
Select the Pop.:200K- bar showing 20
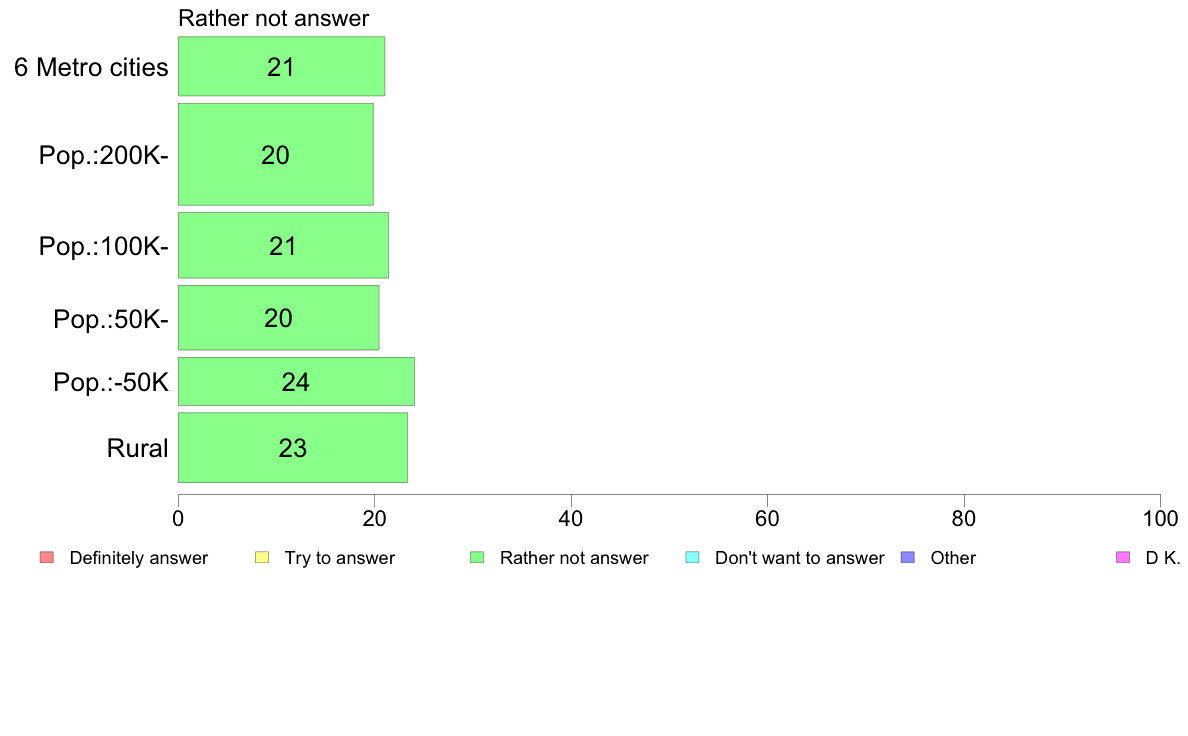[x=276, y=154]
